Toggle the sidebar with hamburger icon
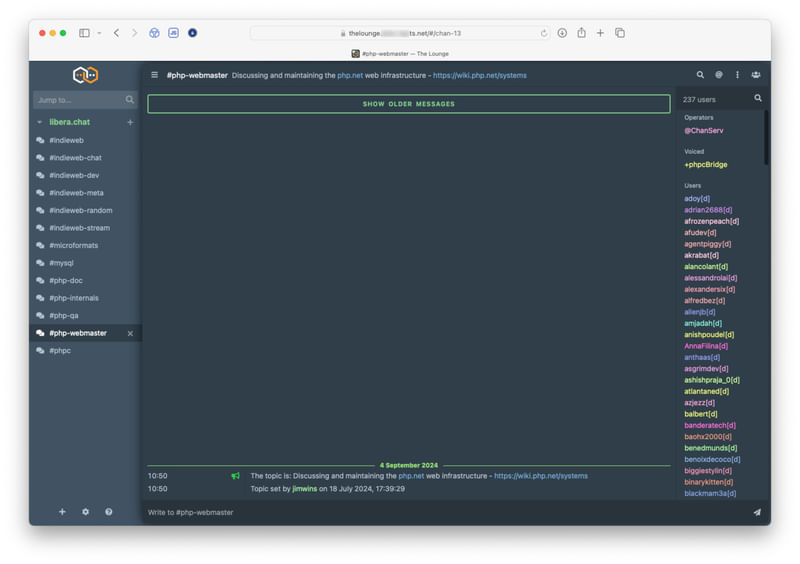Viewport: 800px width, 564px height. 154,75
